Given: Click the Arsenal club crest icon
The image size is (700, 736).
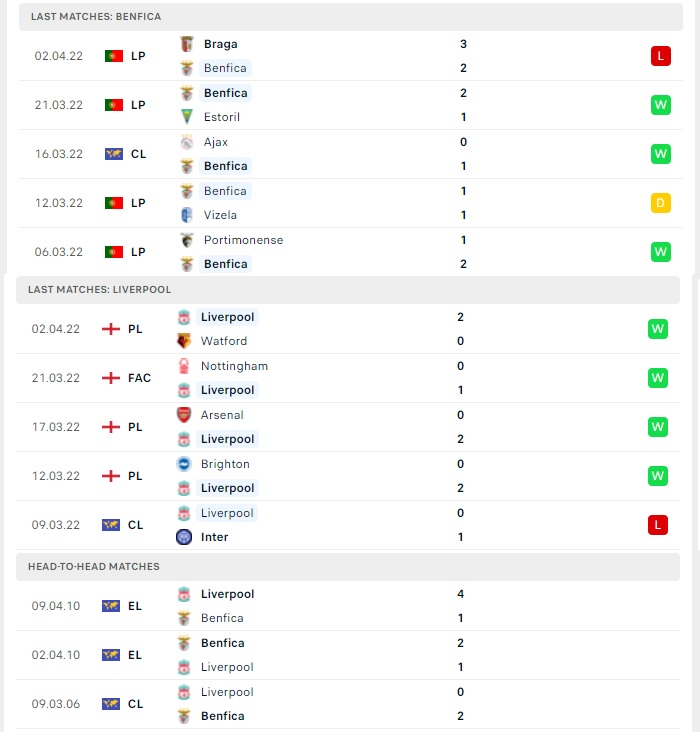Looking at the screenshot, I should [x=184, y=415].
